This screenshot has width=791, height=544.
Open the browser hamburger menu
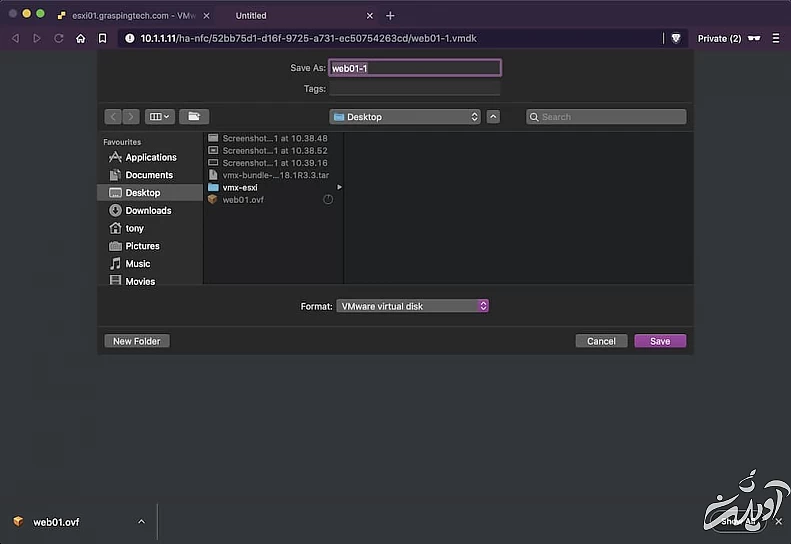pos(776,38)
